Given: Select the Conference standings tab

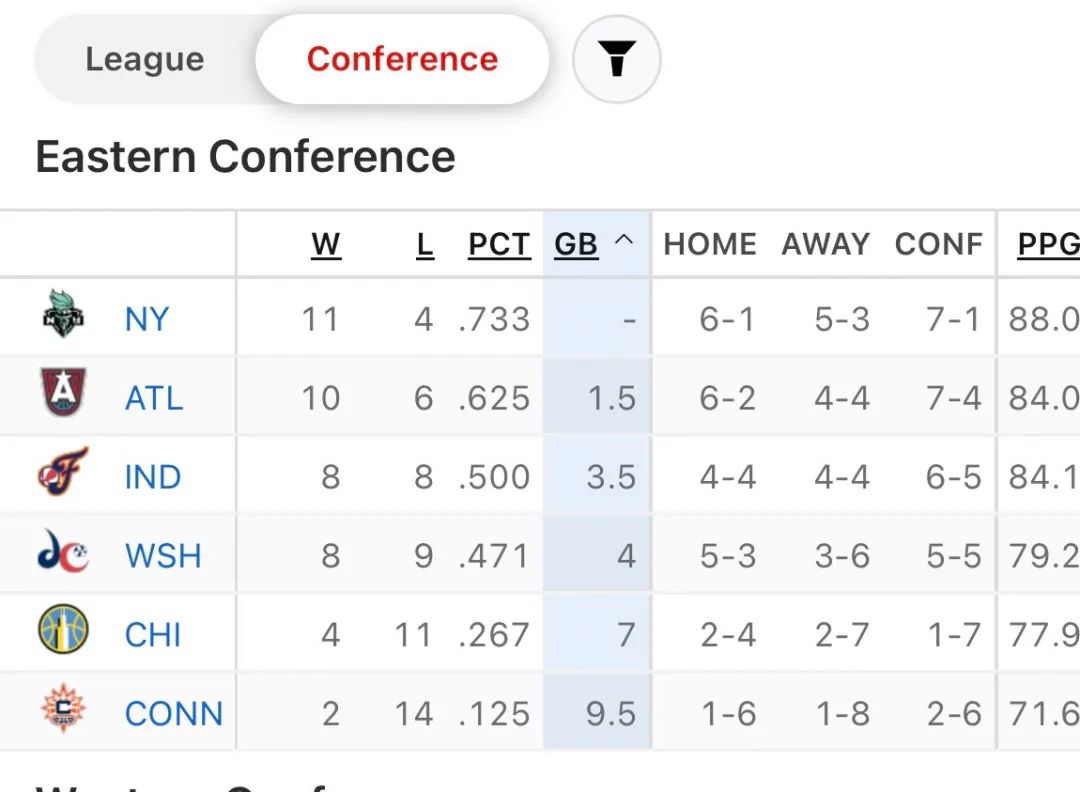Looking at the screenshot, I should coord(402,59).
